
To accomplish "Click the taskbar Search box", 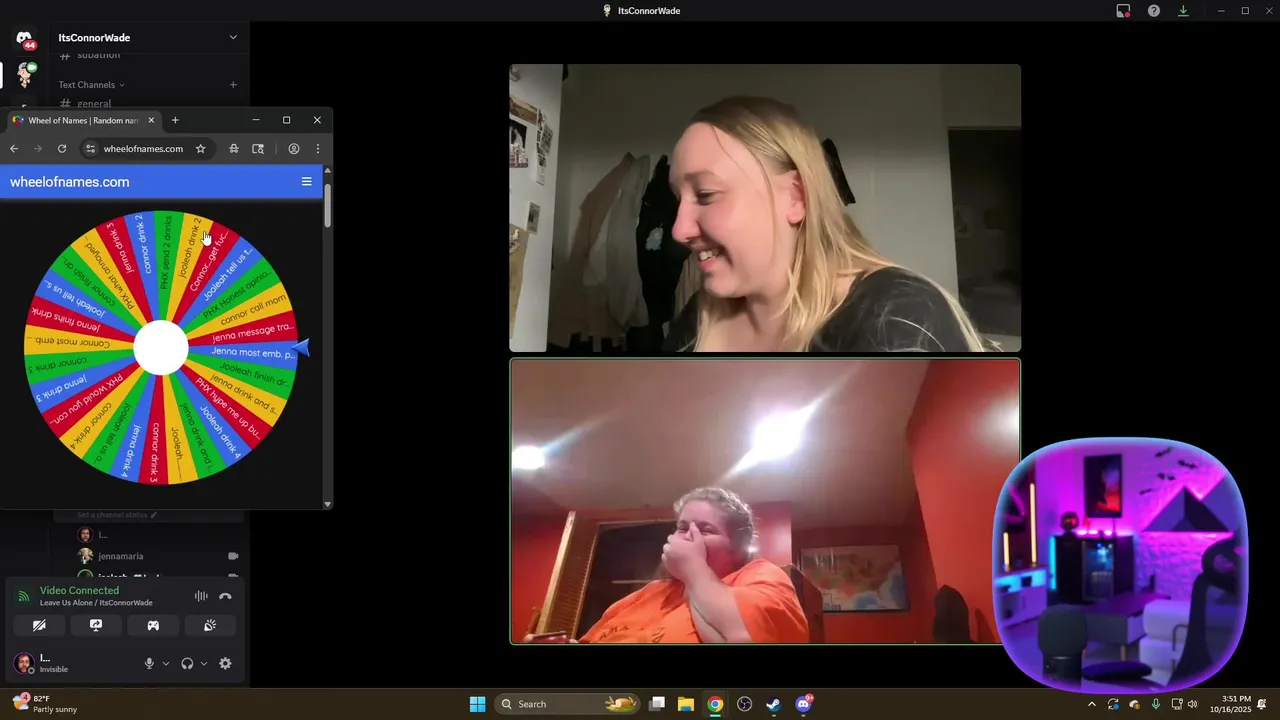I will click(568, 704).
